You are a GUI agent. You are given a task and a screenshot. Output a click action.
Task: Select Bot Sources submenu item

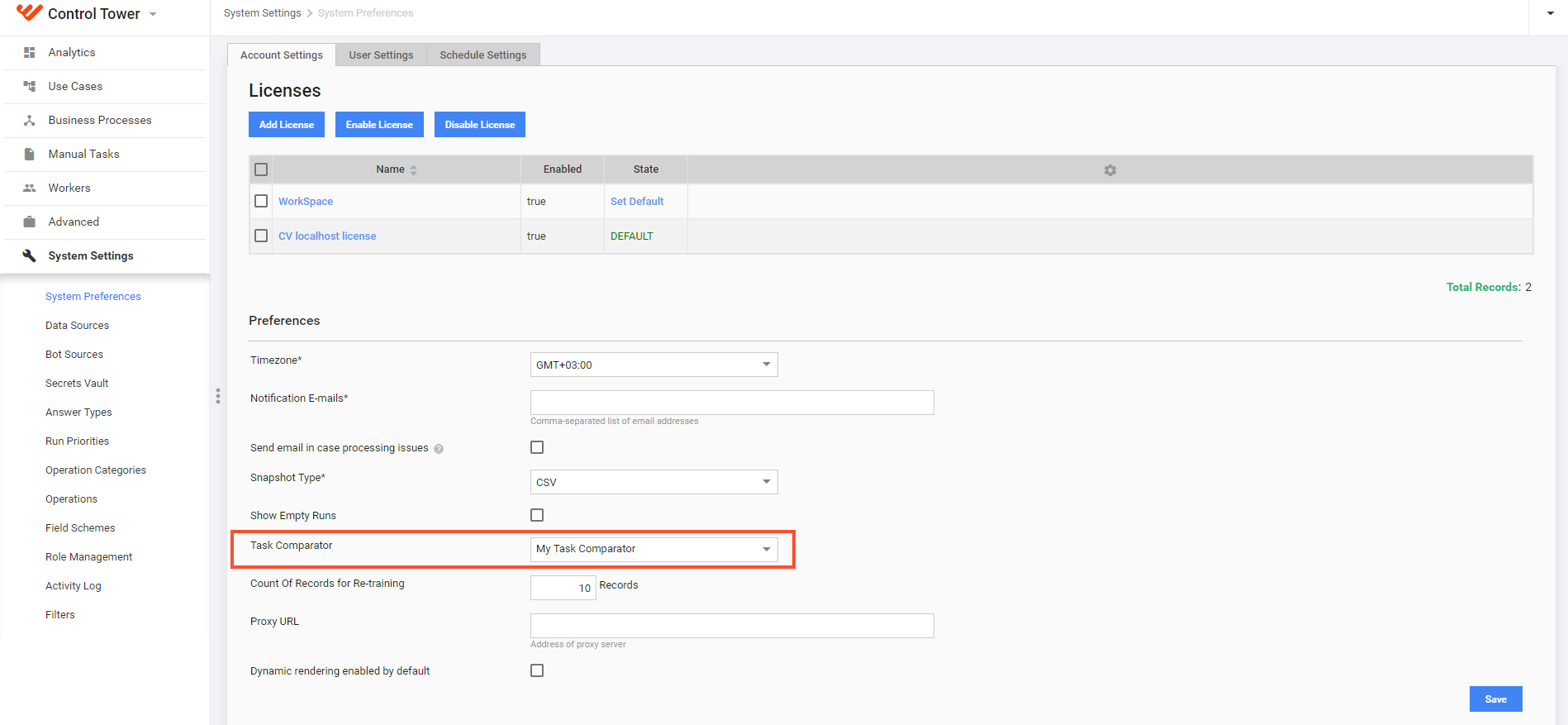pos(74,354)
